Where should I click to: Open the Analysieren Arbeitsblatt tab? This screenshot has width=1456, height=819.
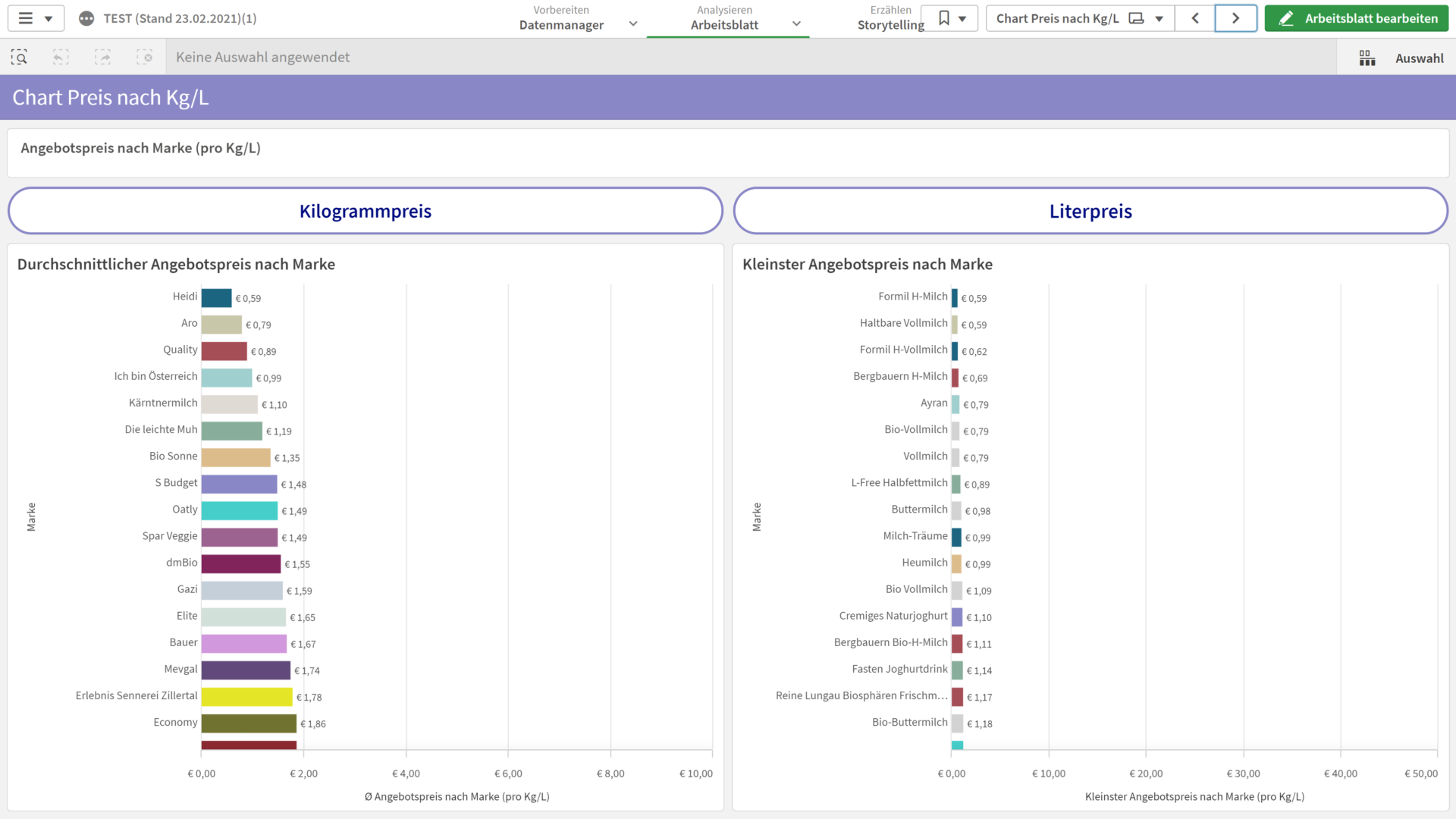coord(724,18)
